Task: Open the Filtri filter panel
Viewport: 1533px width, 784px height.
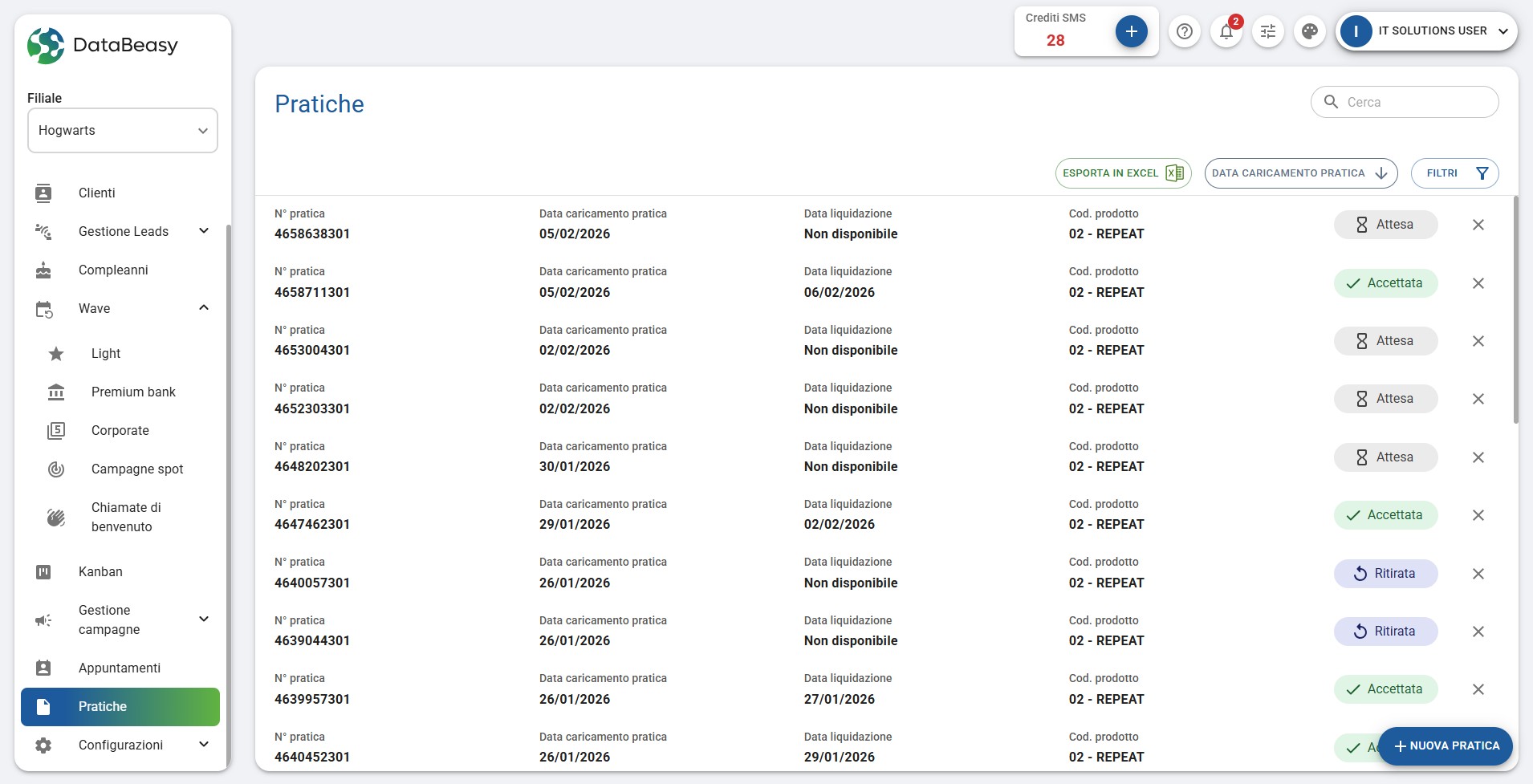Action: (1454, 173)
